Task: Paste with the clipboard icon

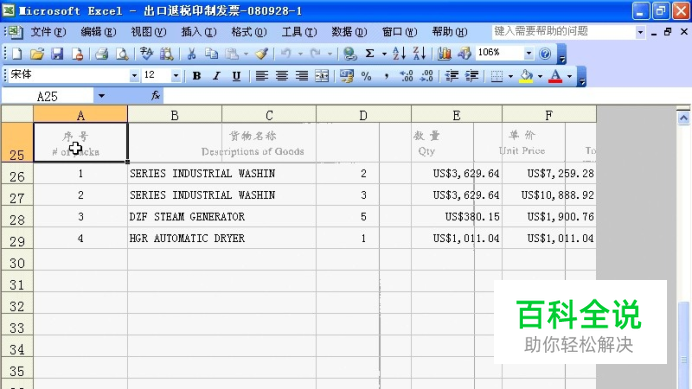Action: tap(232, 54)
